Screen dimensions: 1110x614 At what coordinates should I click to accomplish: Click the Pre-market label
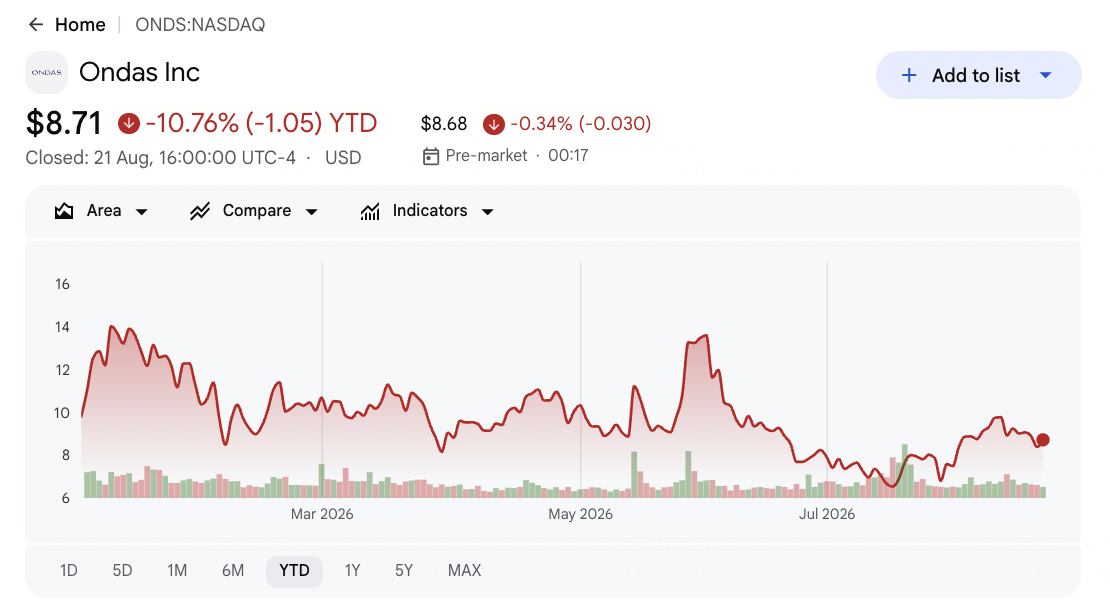click(x=486, y=156)
